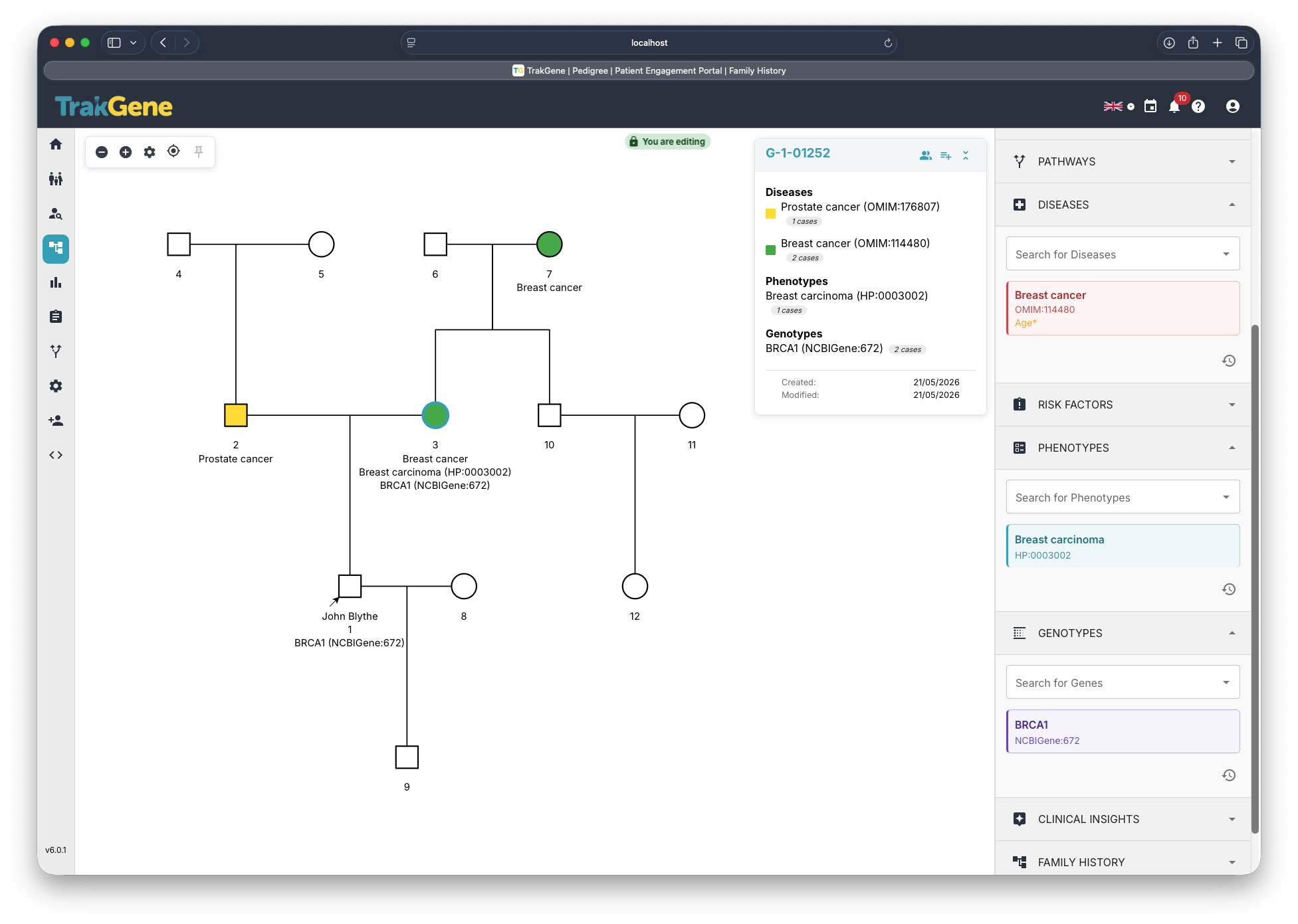Click the yellow Prostate cancer legend swatch

(x=771, y=214)
